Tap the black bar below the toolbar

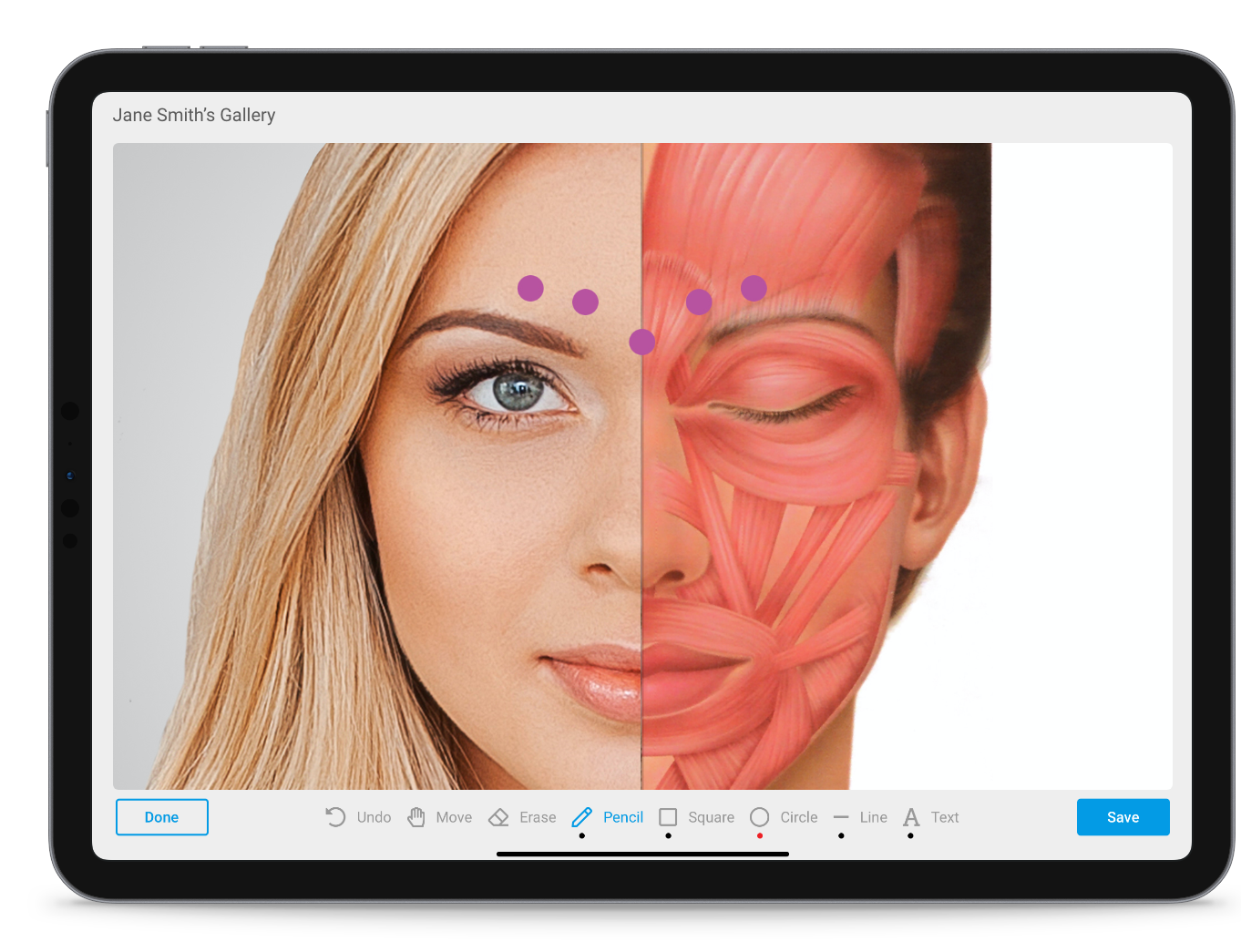click(642, 854)
